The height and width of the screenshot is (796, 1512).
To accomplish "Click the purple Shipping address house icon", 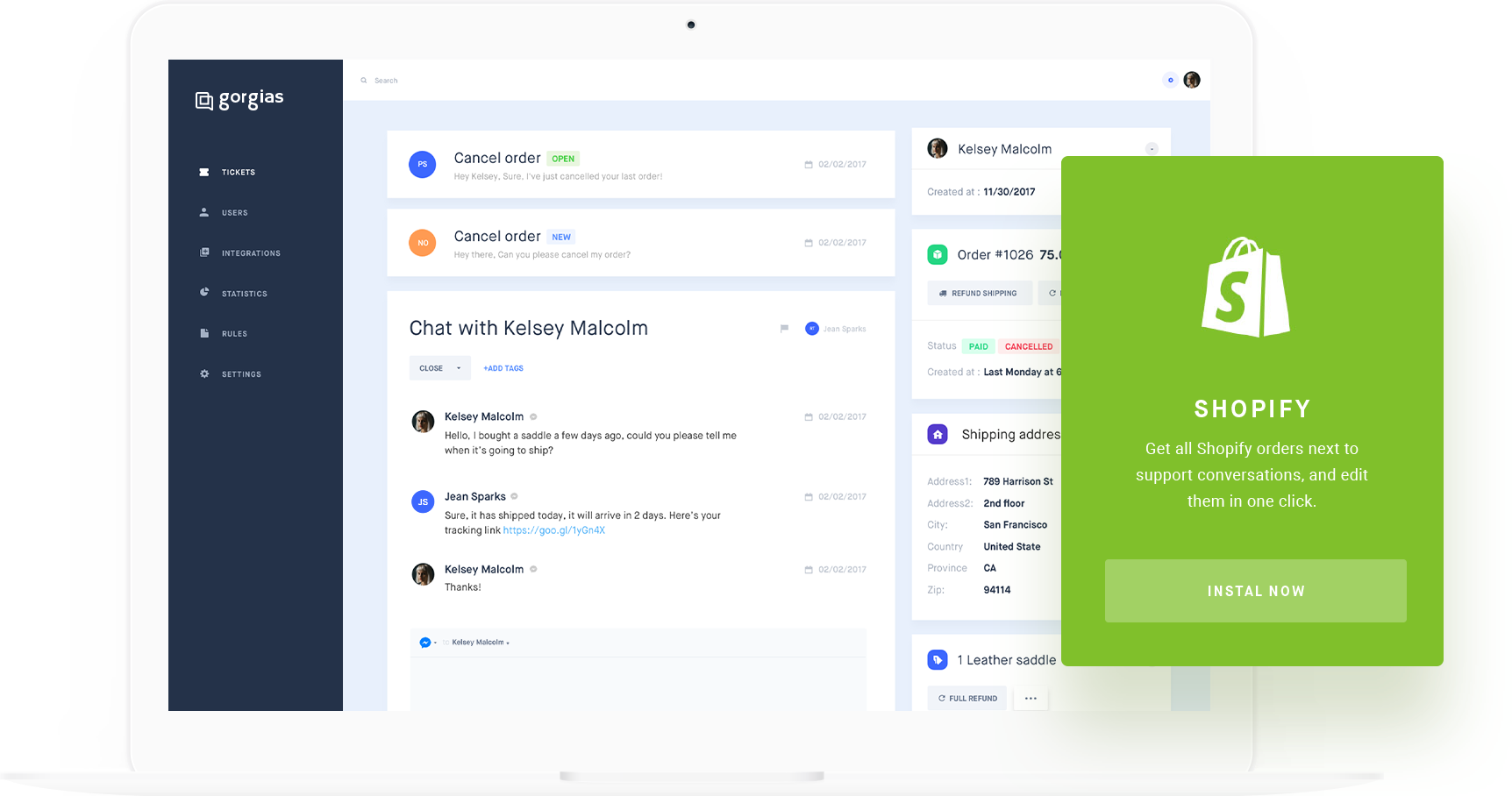I will (x=938, y=434).
